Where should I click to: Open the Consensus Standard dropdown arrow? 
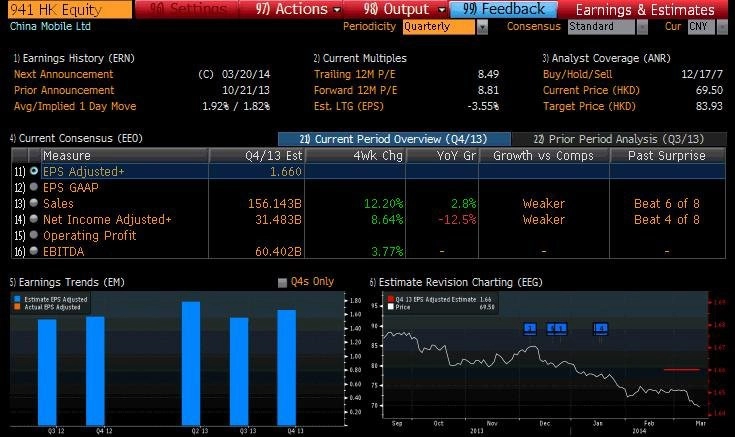pyautogui.click(x=642, y=27)
